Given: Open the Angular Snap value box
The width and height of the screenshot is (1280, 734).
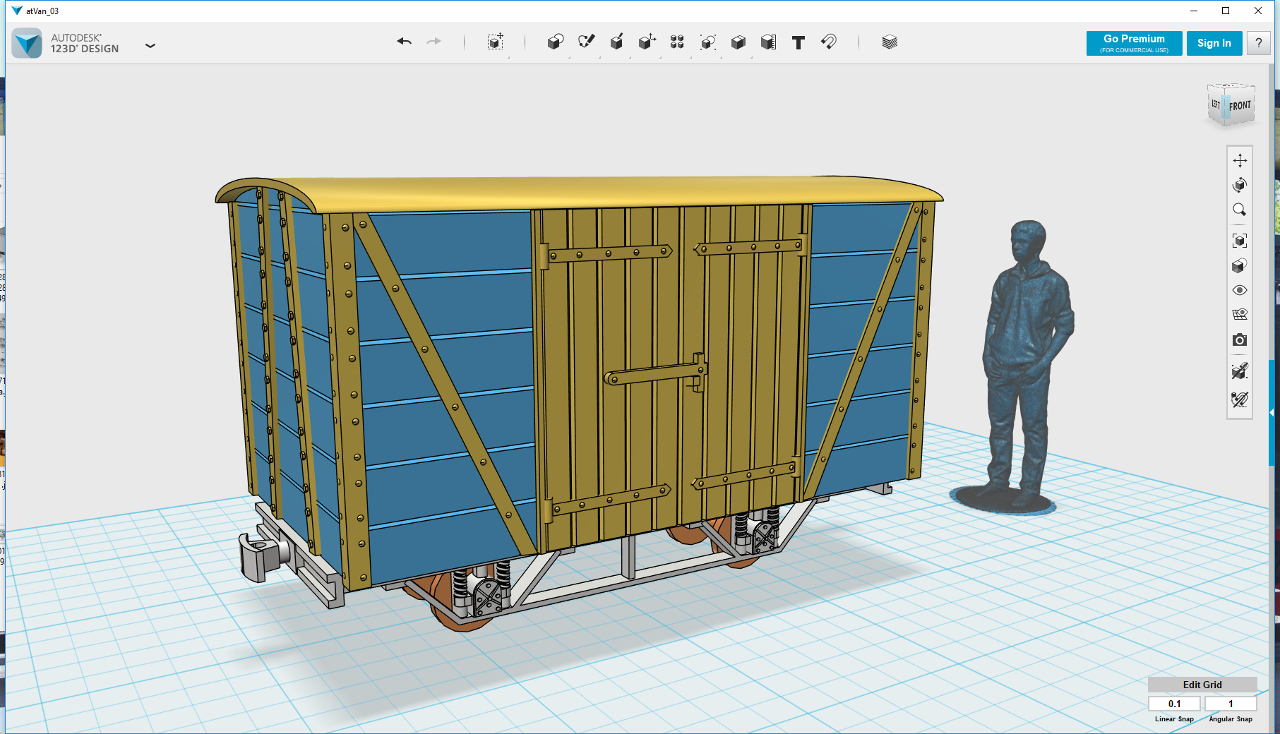Looking at the screenshot, I should click(1230, 704).
